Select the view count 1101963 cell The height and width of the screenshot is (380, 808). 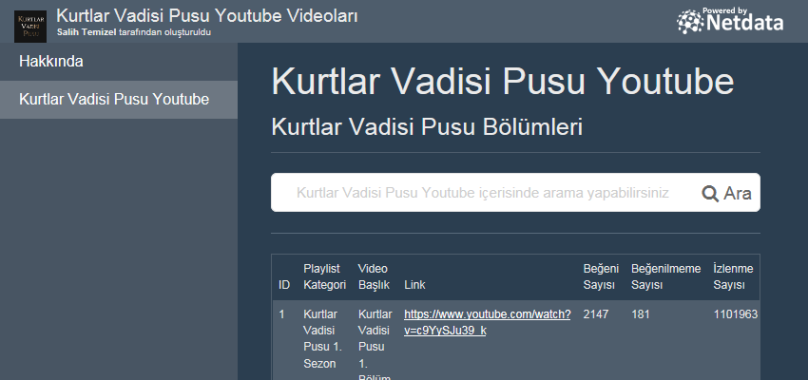point(735,314)
